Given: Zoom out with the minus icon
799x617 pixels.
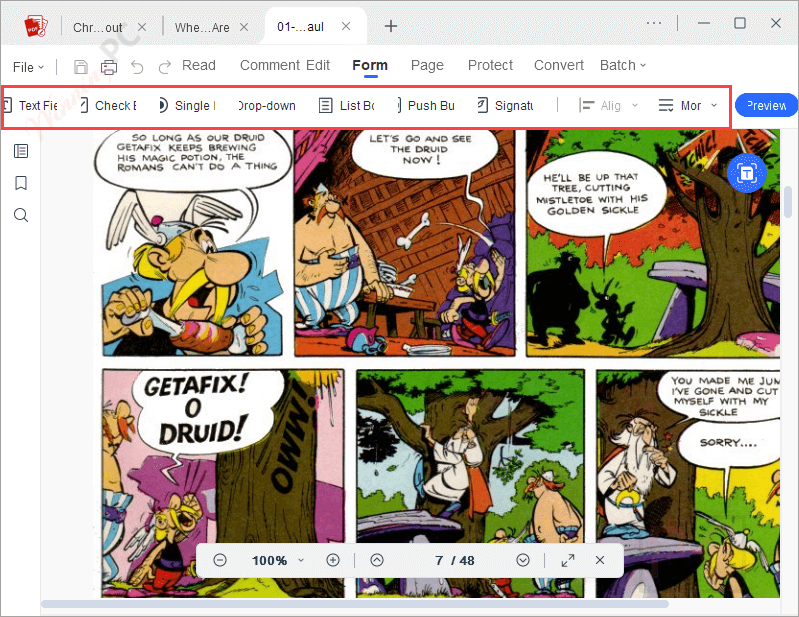Looking at the screenshot, I should pyautogui.click(x=220, y=560).
